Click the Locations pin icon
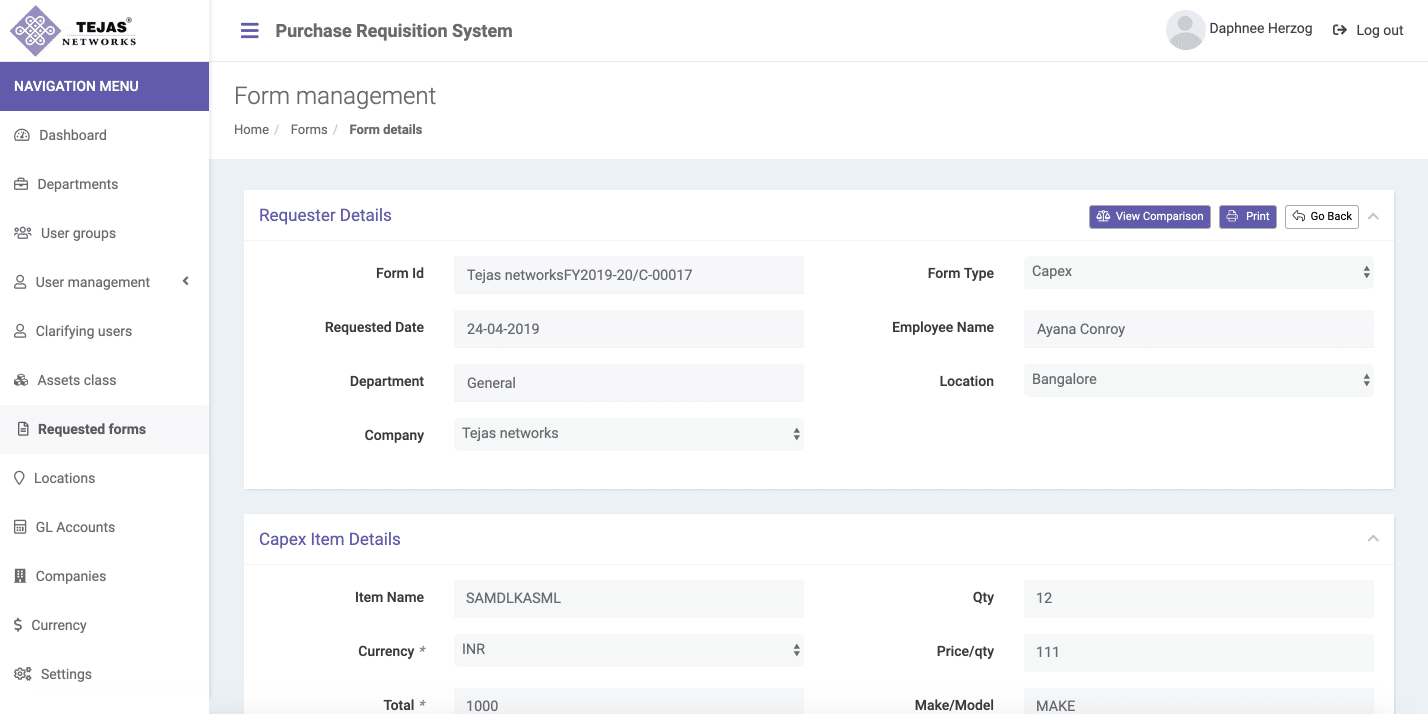The height and width of the screenshot is (714, 1428). [19, 478]
